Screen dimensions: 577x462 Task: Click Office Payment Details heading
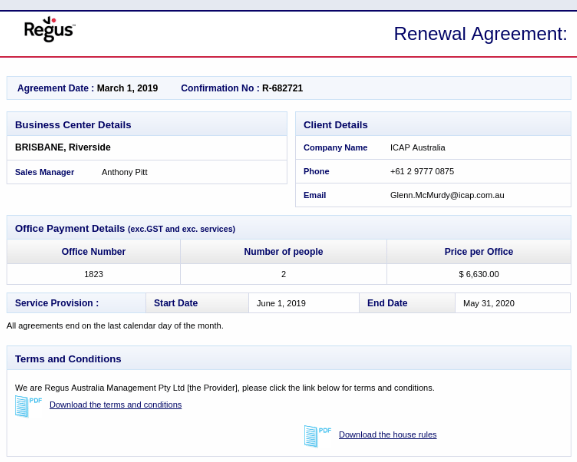pos(125,229)
